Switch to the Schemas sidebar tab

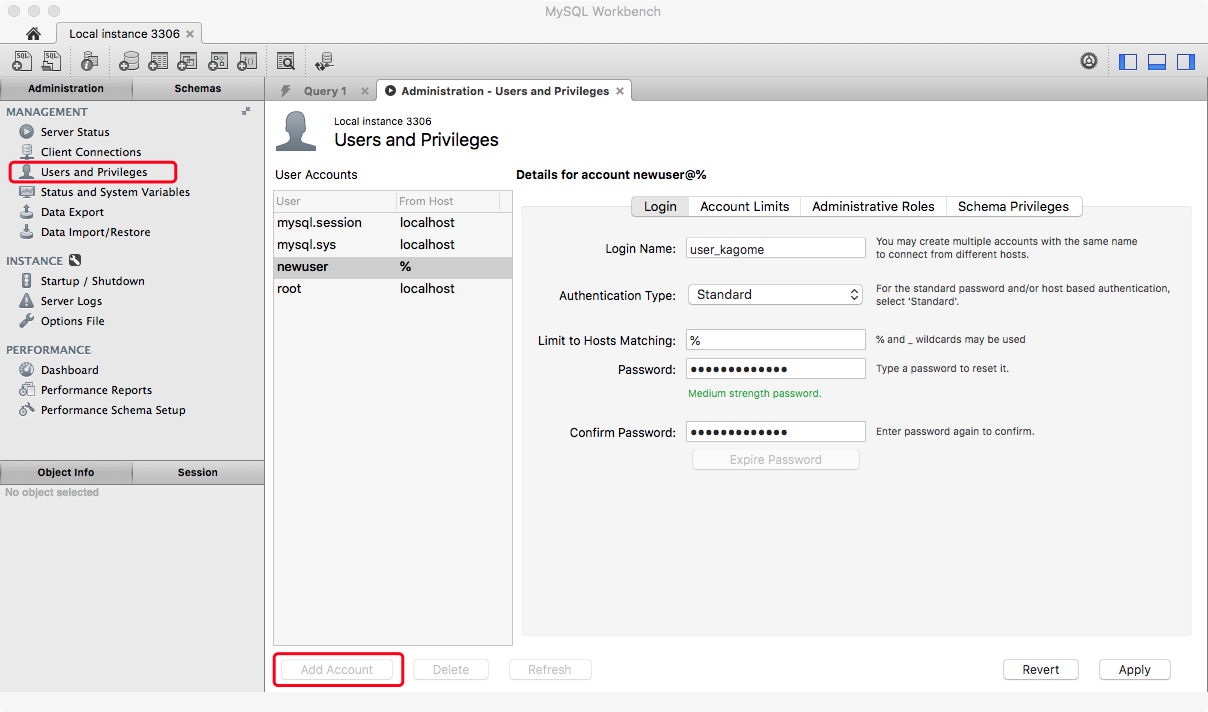point(198,88)
